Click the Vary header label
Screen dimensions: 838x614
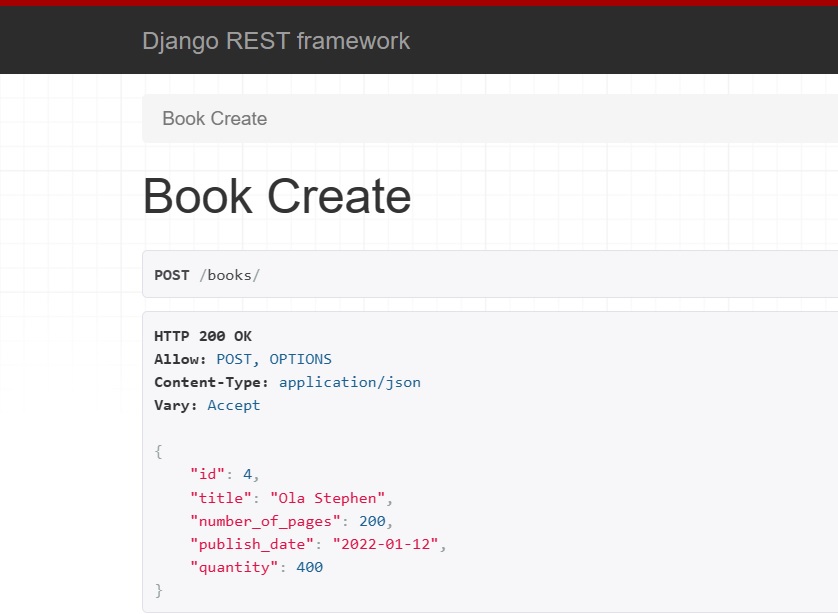point(175,405)
